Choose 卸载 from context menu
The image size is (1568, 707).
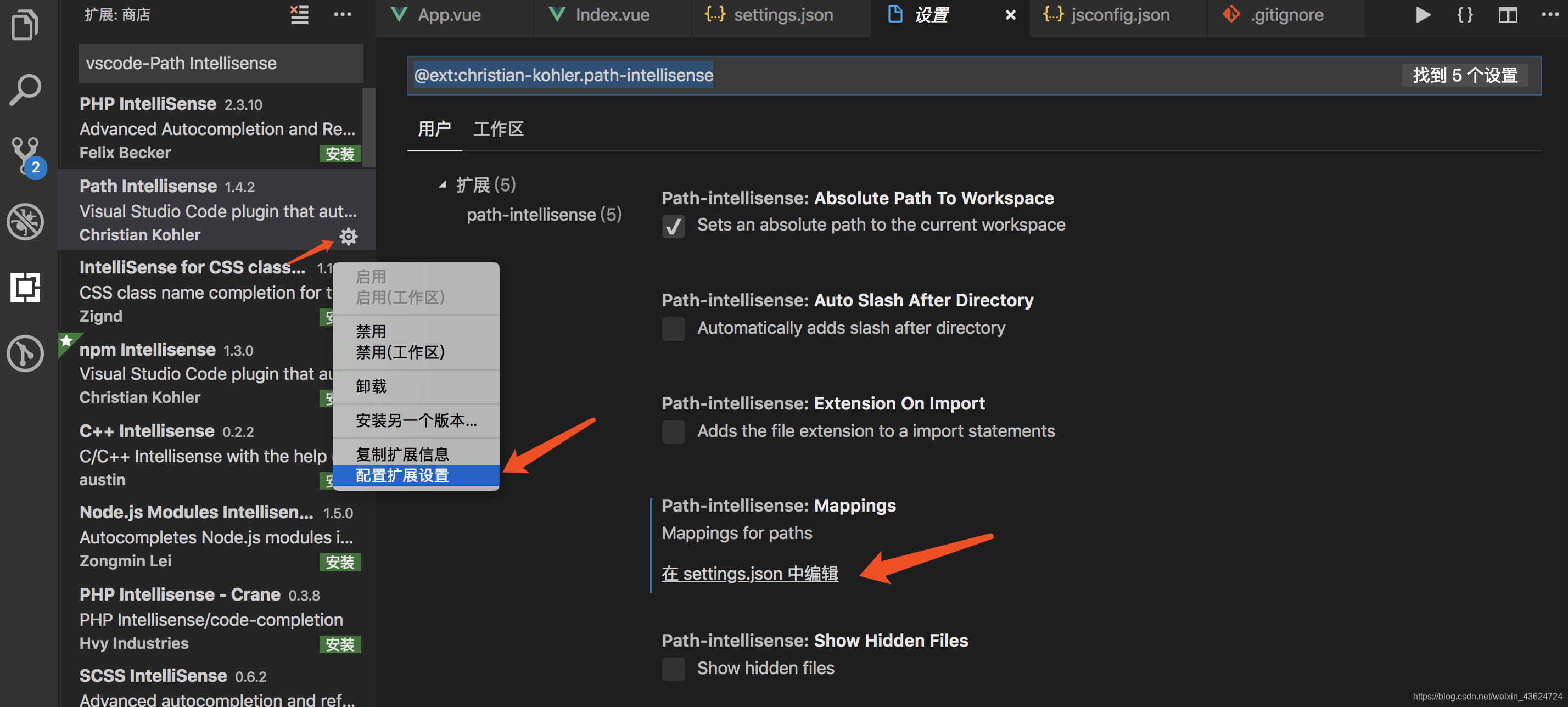pyautogui.click(x=416, y=386)
